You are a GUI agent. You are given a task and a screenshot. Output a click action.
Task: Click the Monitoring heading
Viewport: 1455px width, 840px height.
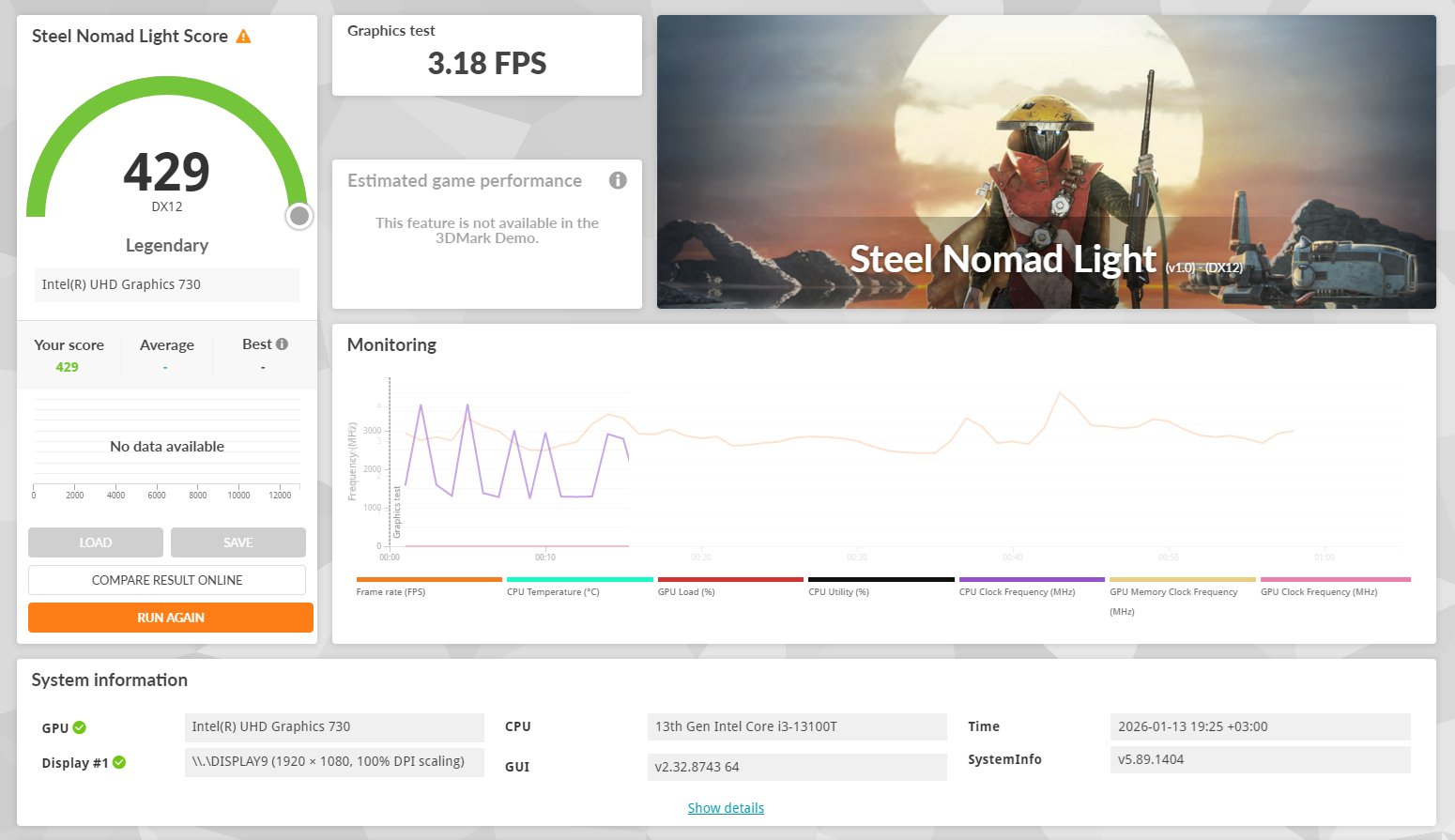391,345
